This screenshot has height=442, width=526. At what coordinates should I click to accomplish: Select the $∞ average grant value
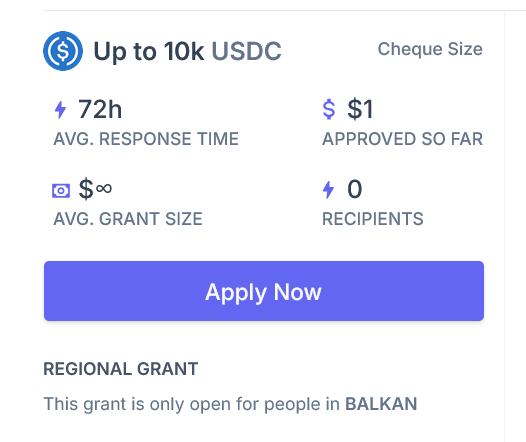(x=95, y=189)
